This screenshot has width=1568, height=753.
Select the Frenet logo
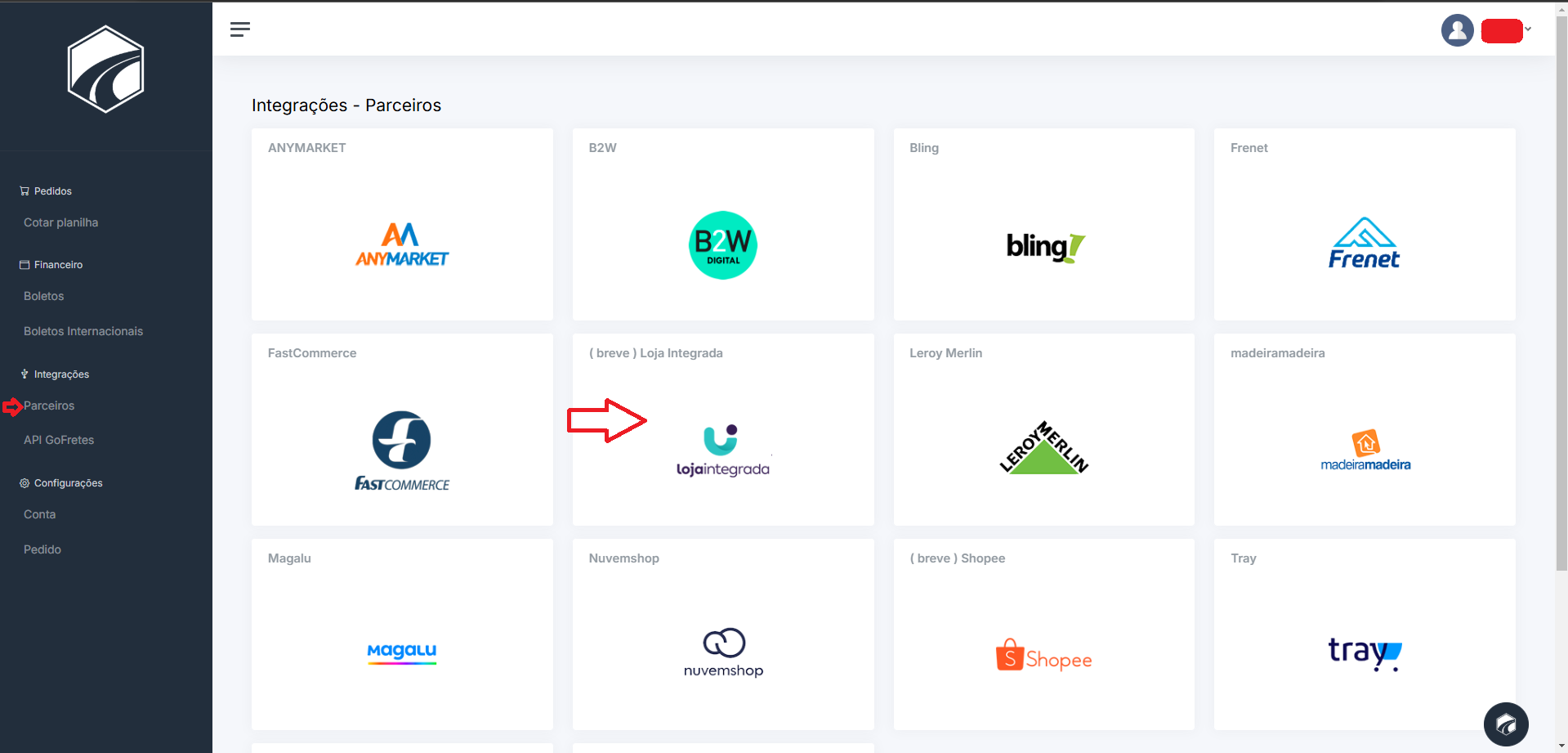[1365, 244]
